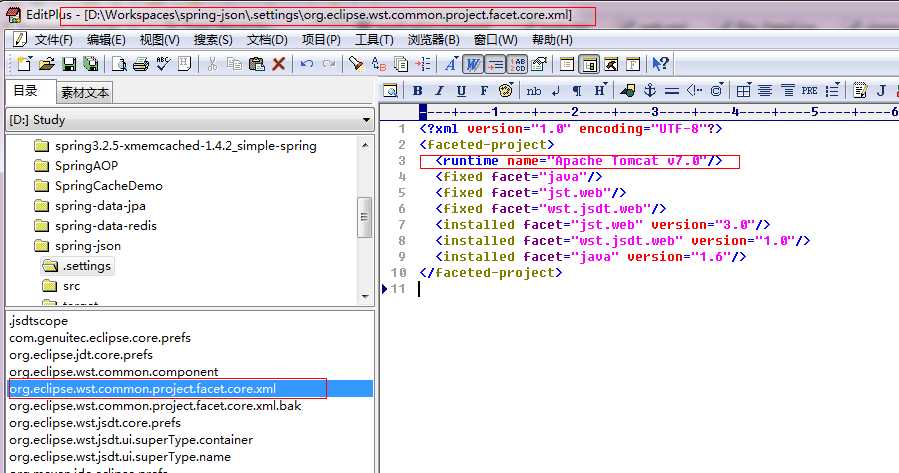
Task: Insert a paragraph tag
Action: 577,90
